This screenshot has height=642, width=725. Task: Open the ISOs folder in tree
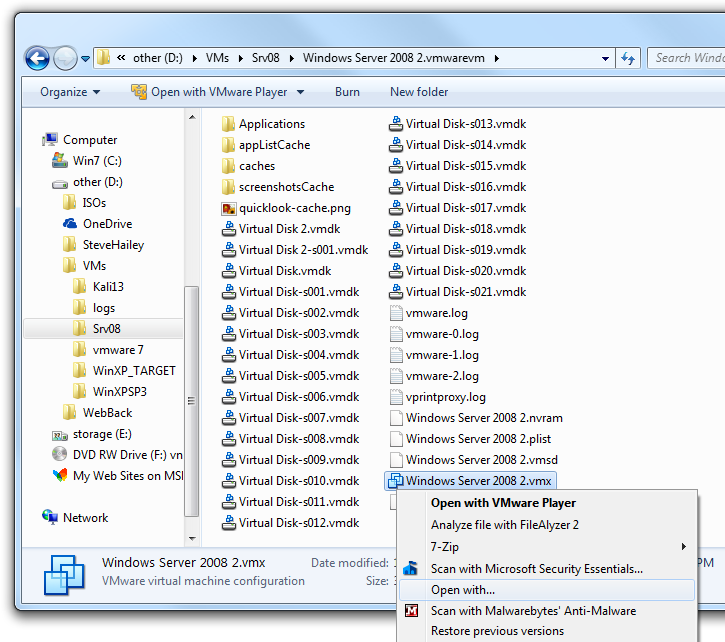[x=69, y=203]
